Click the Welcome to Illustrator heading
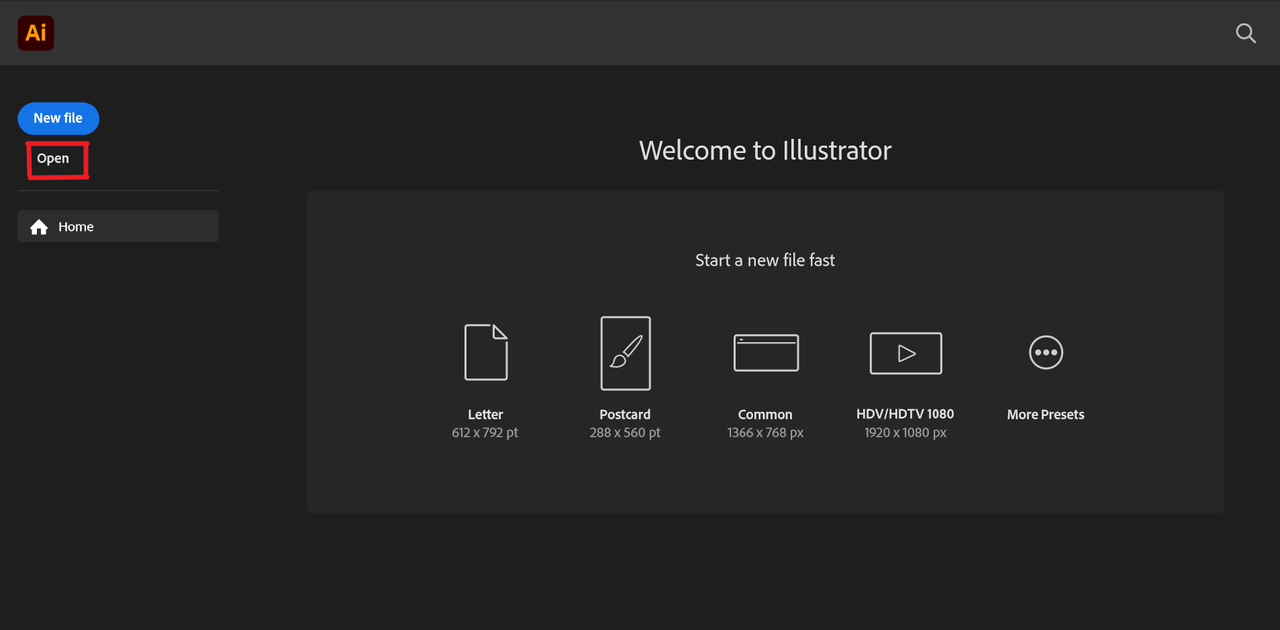The height and width of the screenshot is (630, 1280). click(765, 150)
